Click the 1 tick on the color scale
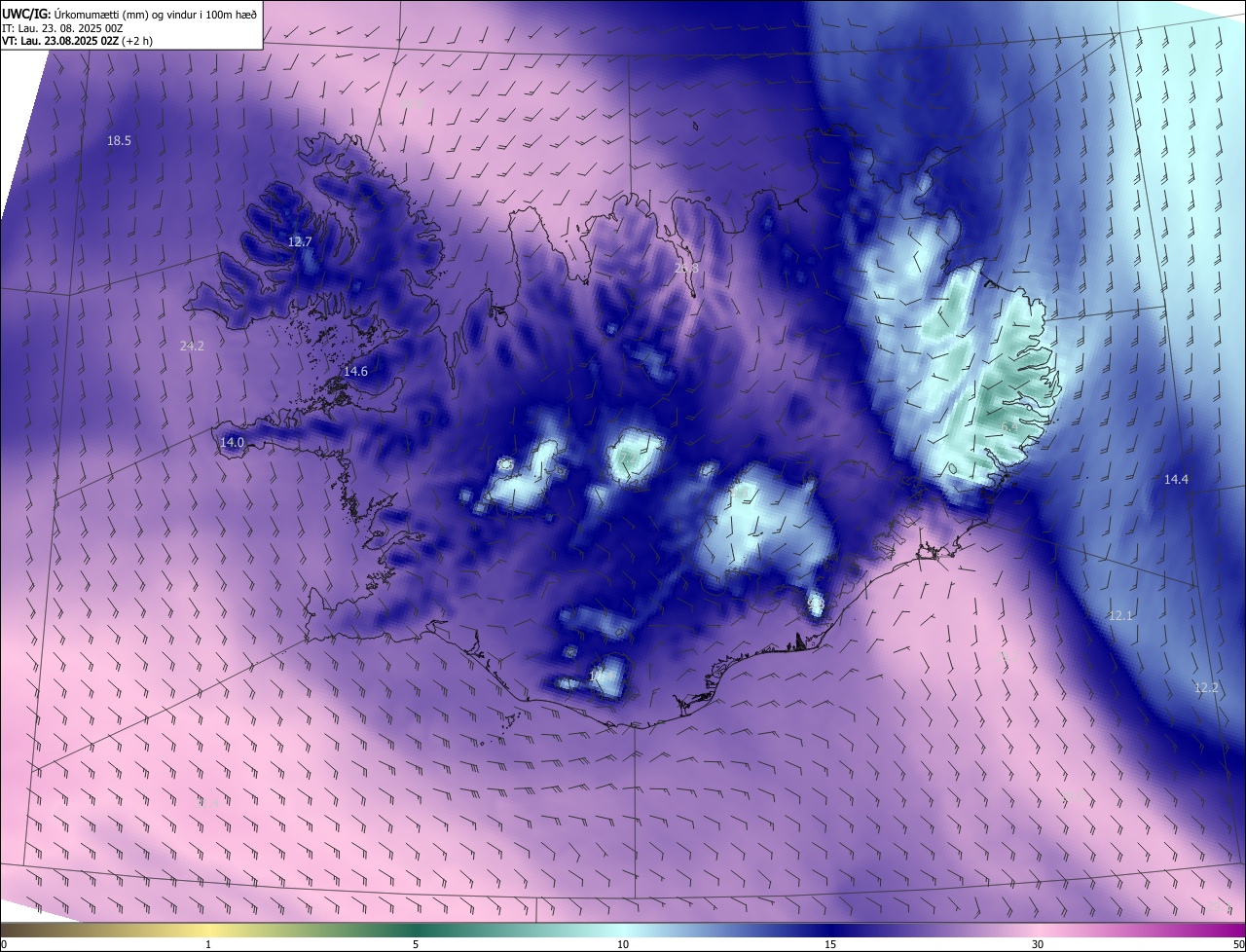 [209, 944]
